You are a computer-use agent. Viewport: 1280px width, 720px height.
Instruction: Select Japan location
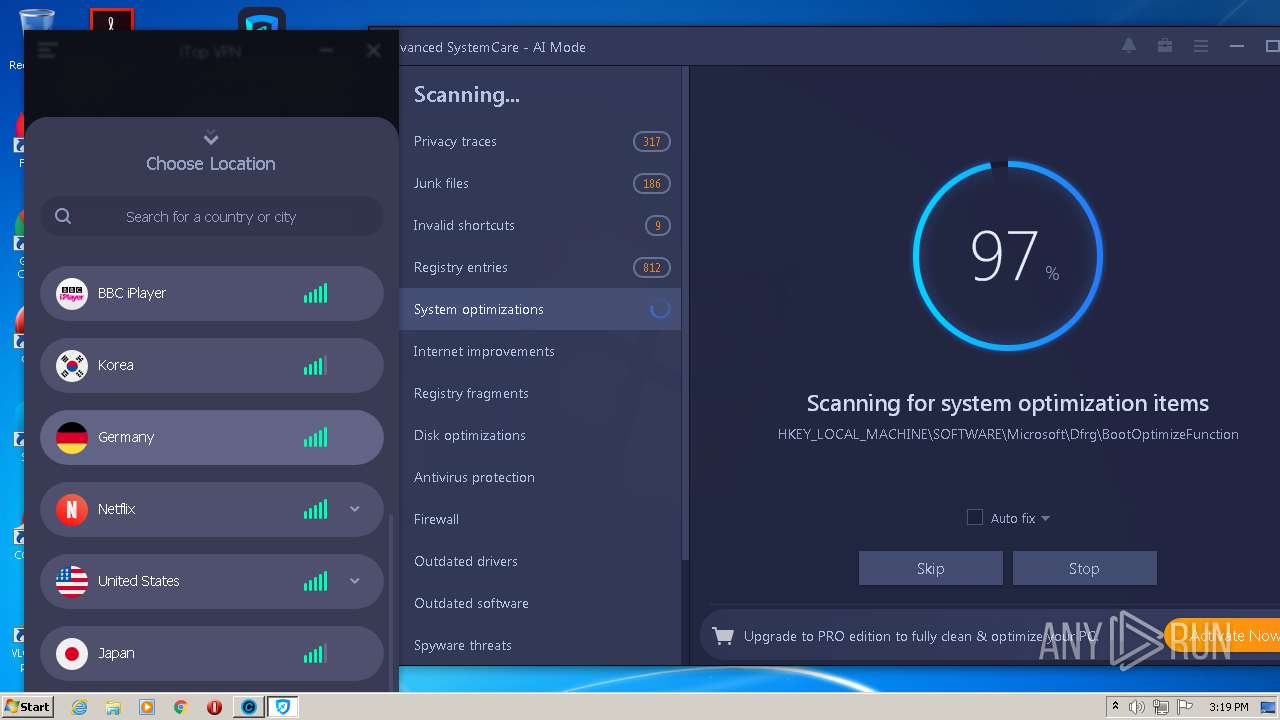[x=211, y=653]
